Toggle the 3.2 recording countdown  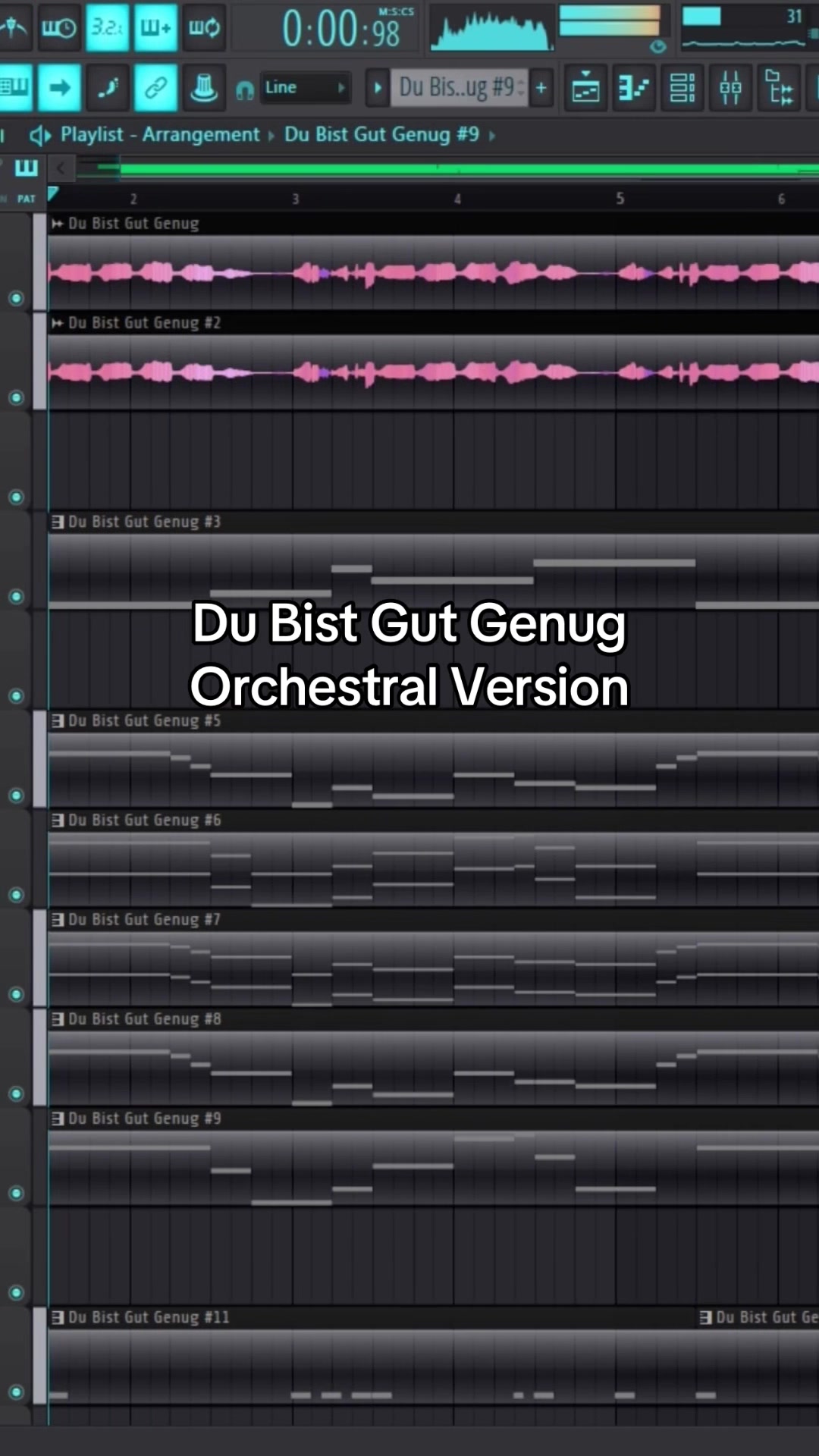click(107, 27)
